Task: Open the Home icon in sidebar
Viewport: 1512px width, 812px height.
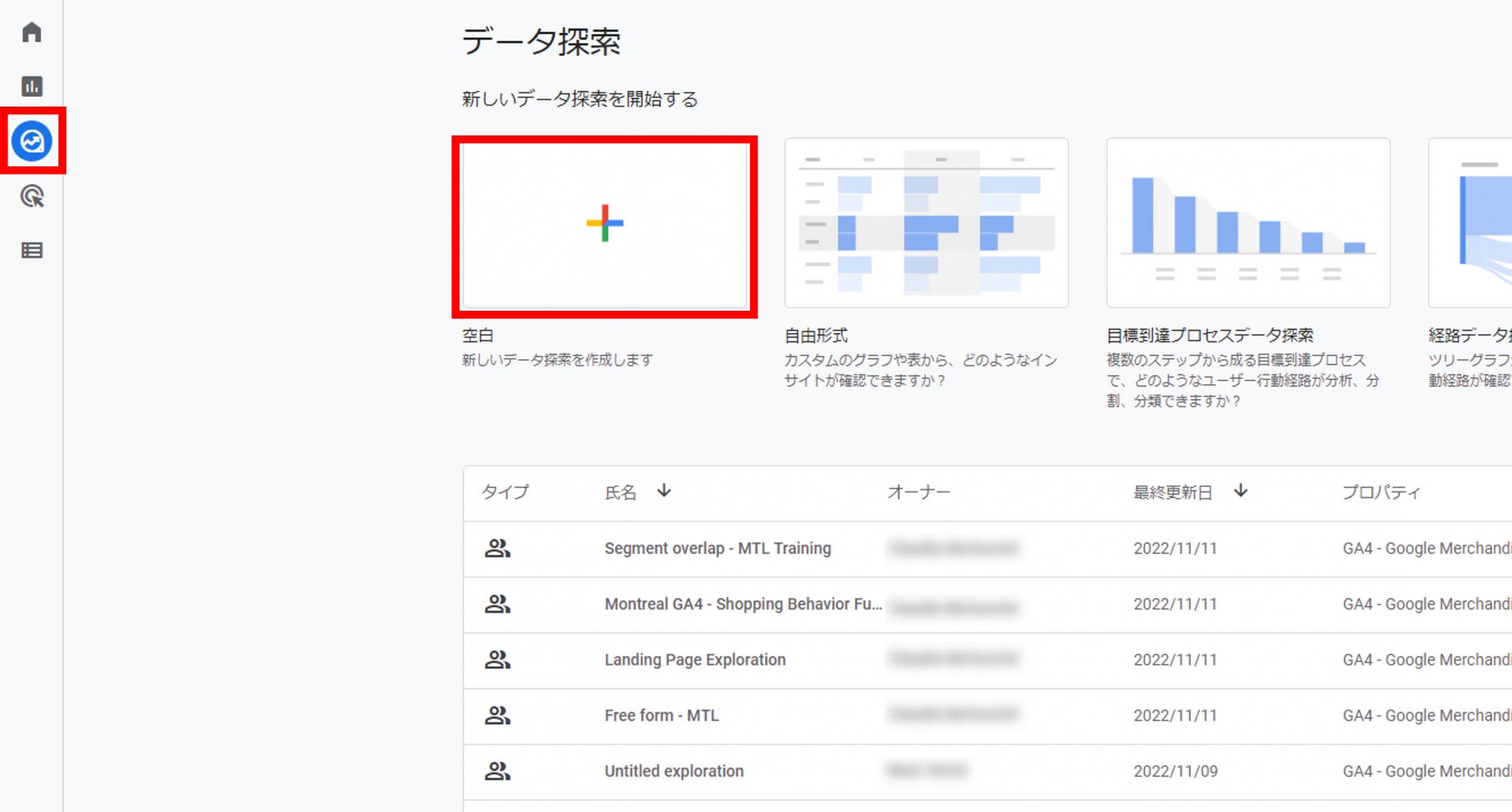Action: (x=32, y=32)
